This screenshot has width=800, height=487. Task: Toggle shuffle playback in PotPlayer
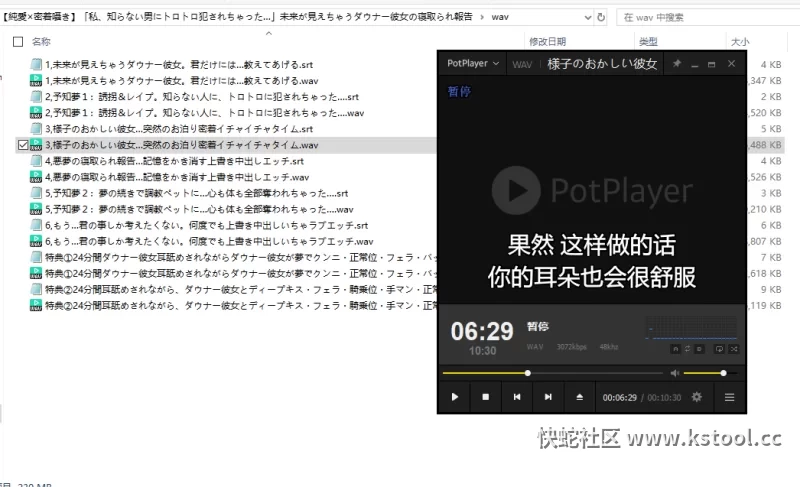pyautogui.click(x=734, y=349)
